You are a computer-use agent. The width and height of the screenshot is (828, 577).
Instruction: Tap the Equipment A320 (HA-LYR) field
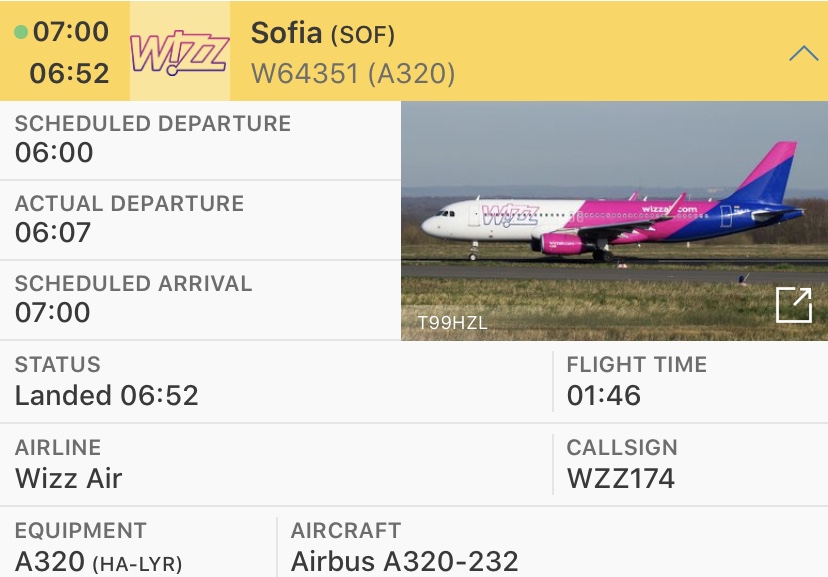click(x=98, y=548)
